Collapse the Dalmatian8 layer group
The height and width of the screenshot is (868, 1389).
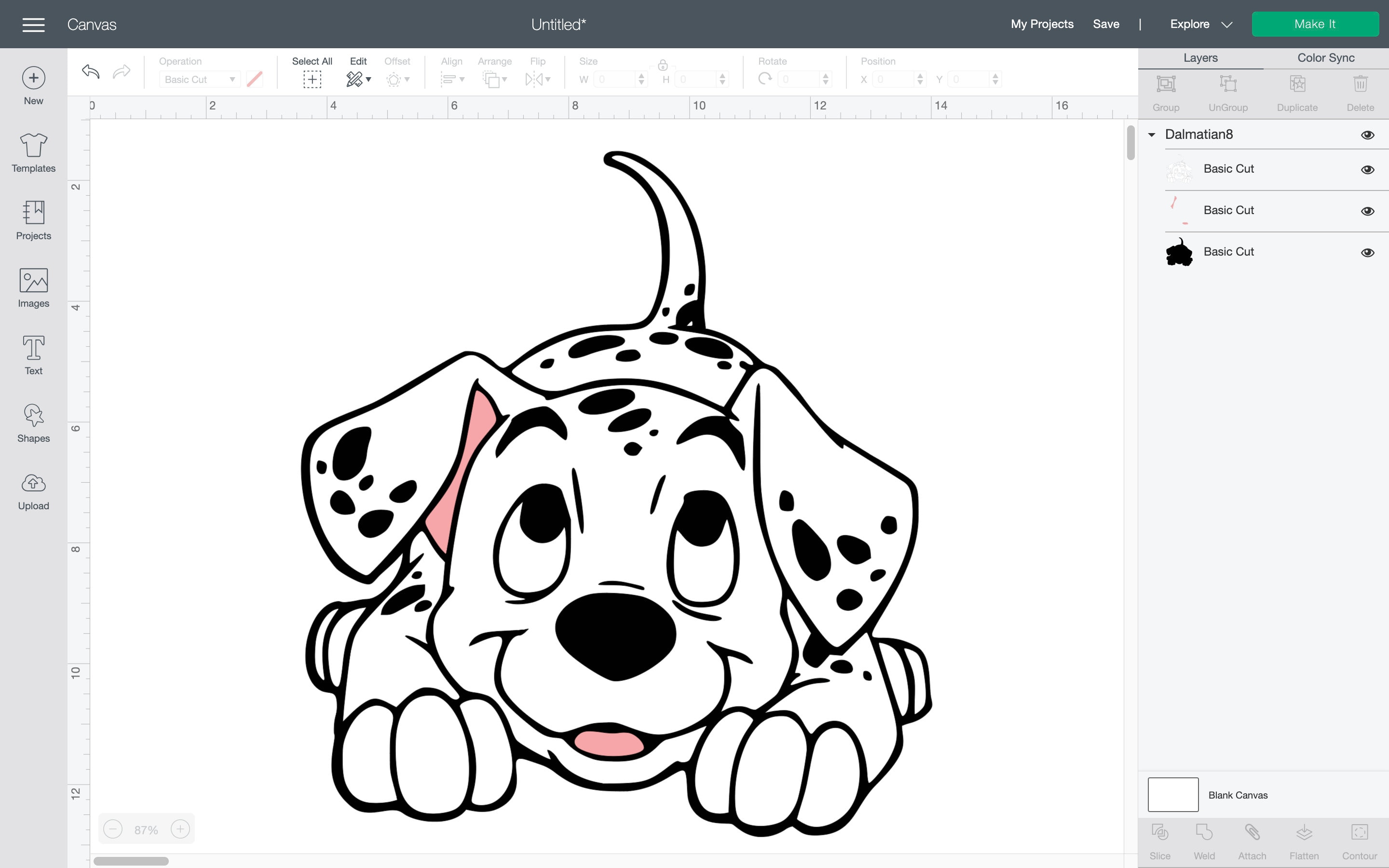pyautogui.click(x=1153, y=135)
